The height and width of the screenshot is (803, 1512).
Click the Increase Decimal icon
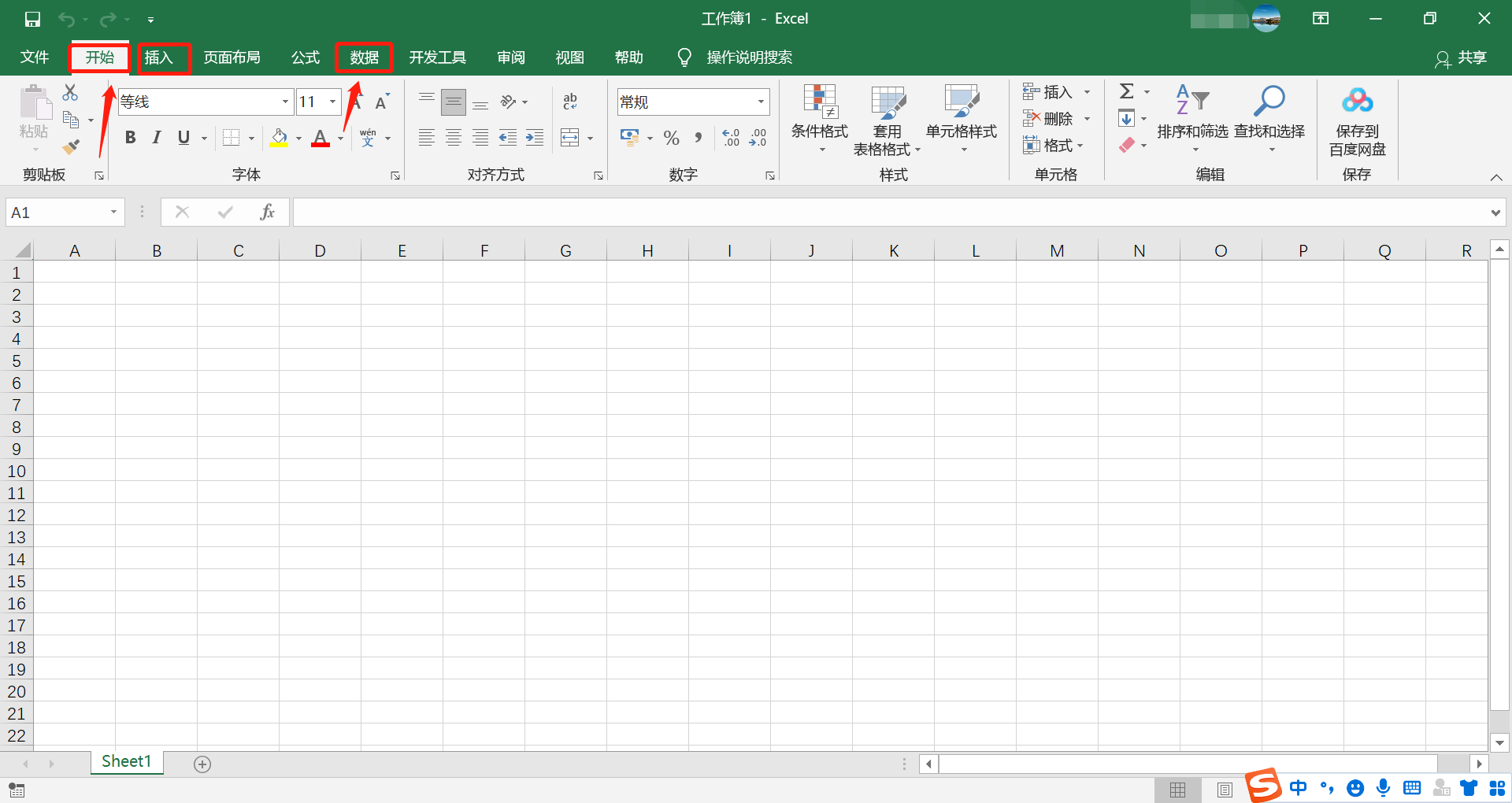pos(731,138)
